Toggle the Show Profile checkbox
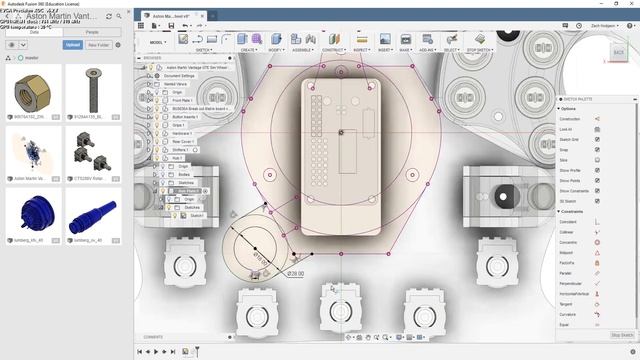The width and height of the screenshot is (640, 360). [x=597, y=170]
